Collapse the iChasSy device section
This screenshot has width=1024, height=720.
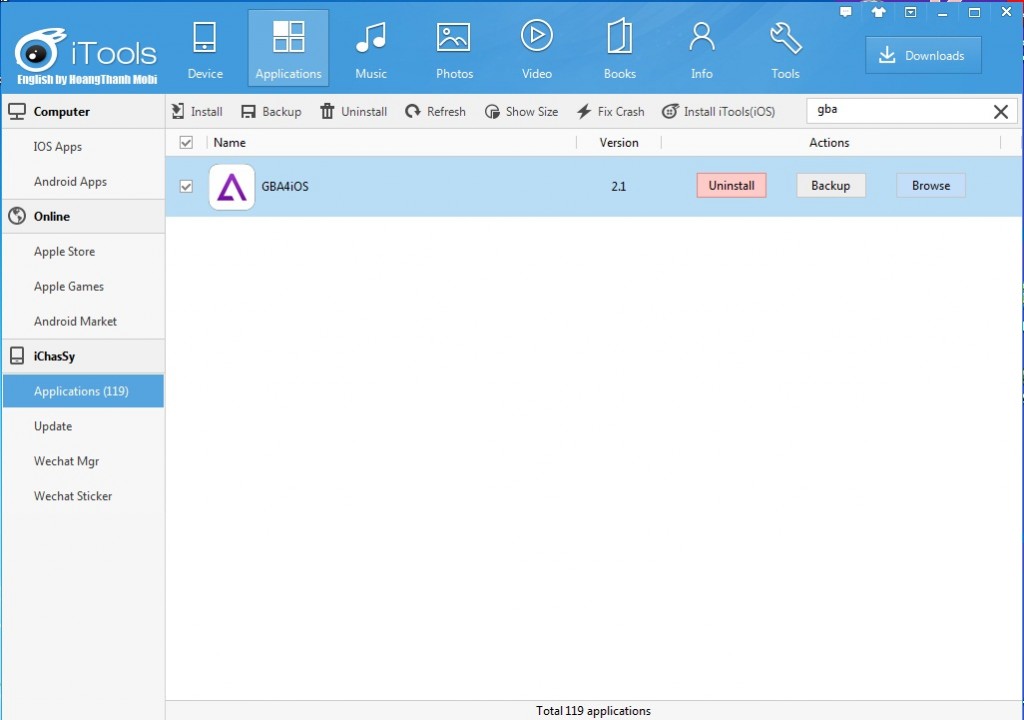[83, 356]
